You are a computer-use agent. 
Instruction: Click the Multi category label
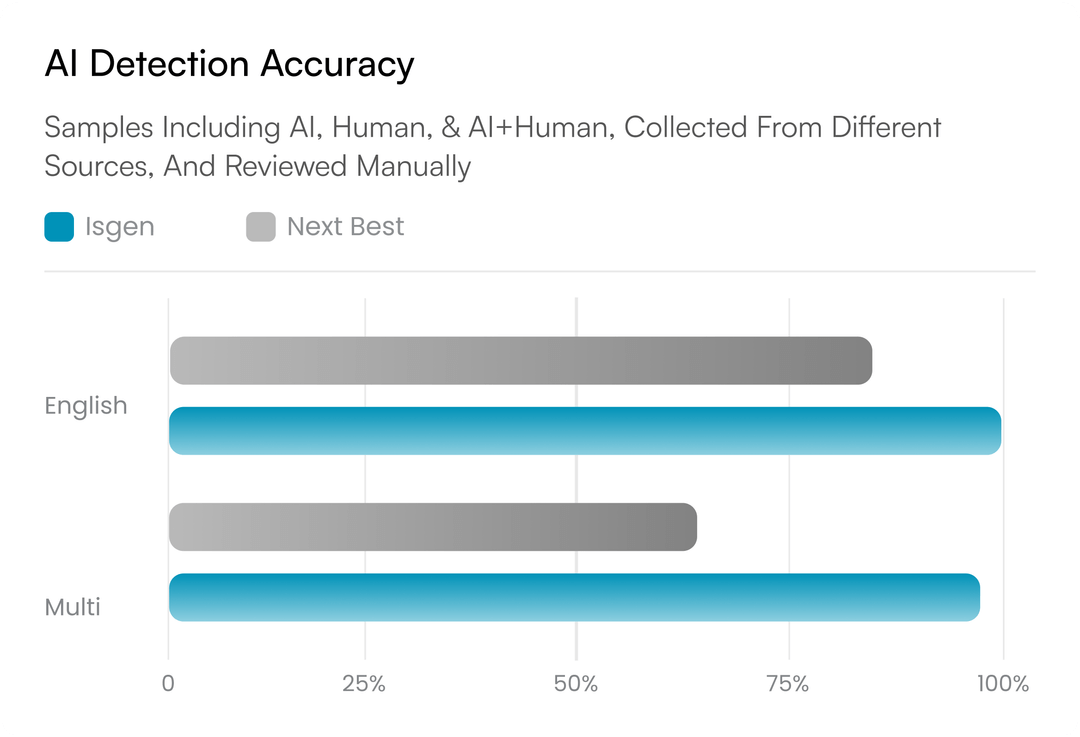(73, 607)
